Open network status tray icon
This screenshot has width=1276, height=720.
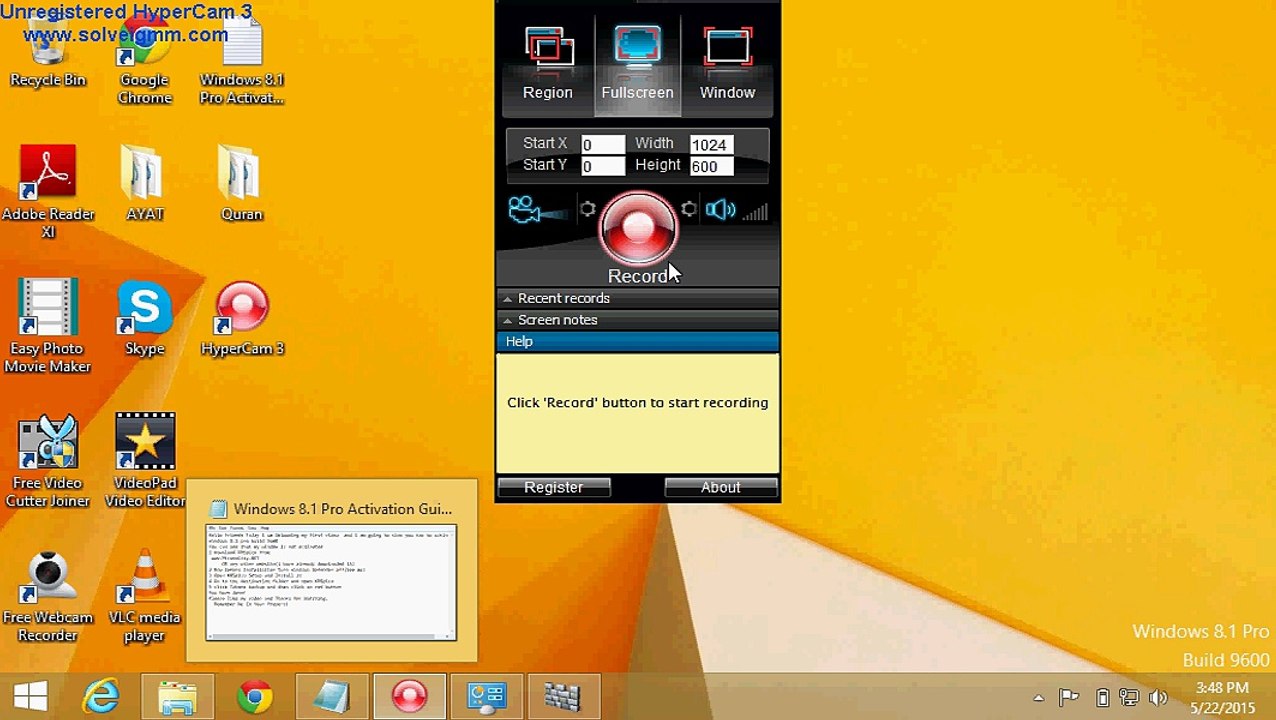click(x=1129, y=698)
